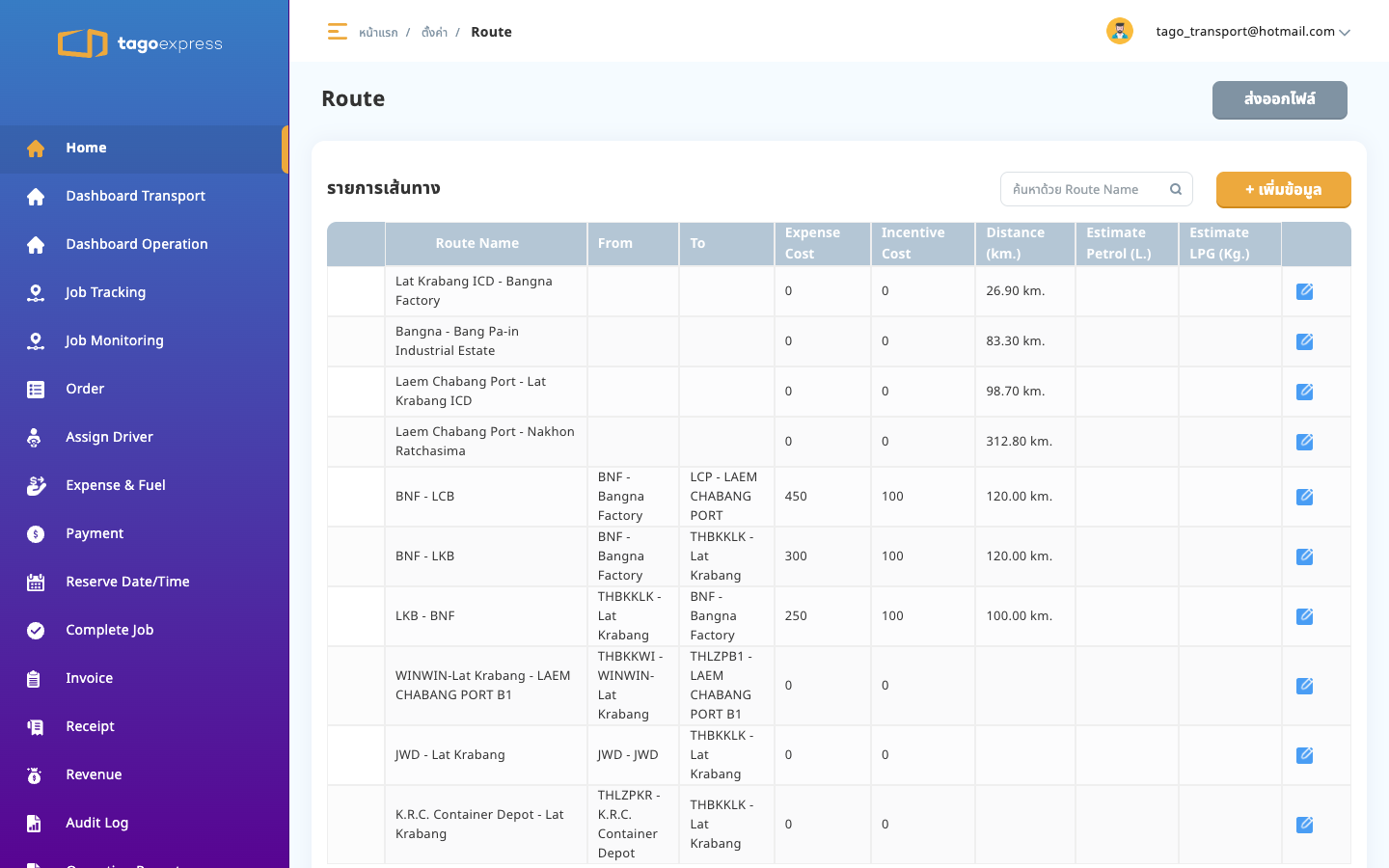Screen dimensions: 1389x868
Task: Go to Dashboard Operation
Action: [145, 245]
